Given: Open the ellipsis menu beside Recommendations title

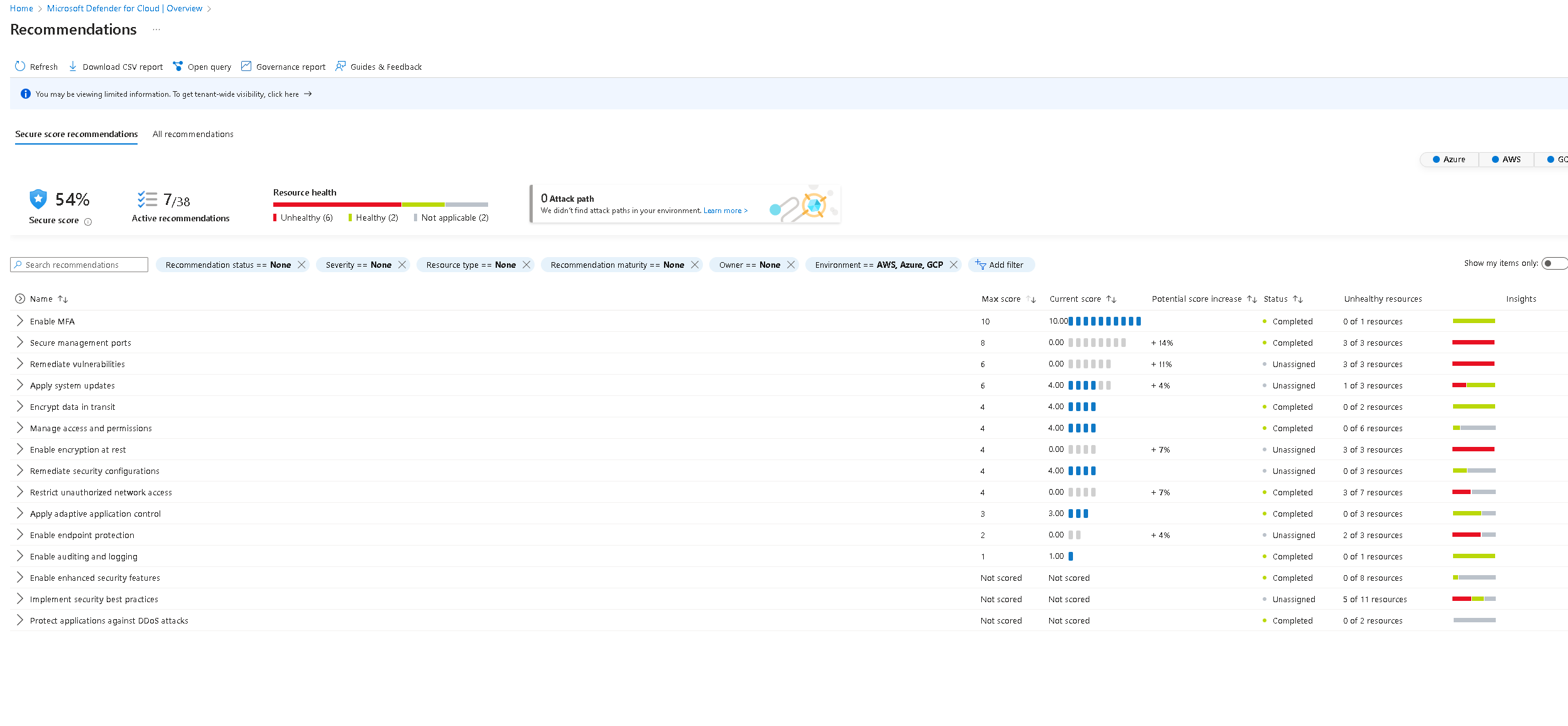Looking at the screenshot, I should pyautogui.click(x=156, y=30).
